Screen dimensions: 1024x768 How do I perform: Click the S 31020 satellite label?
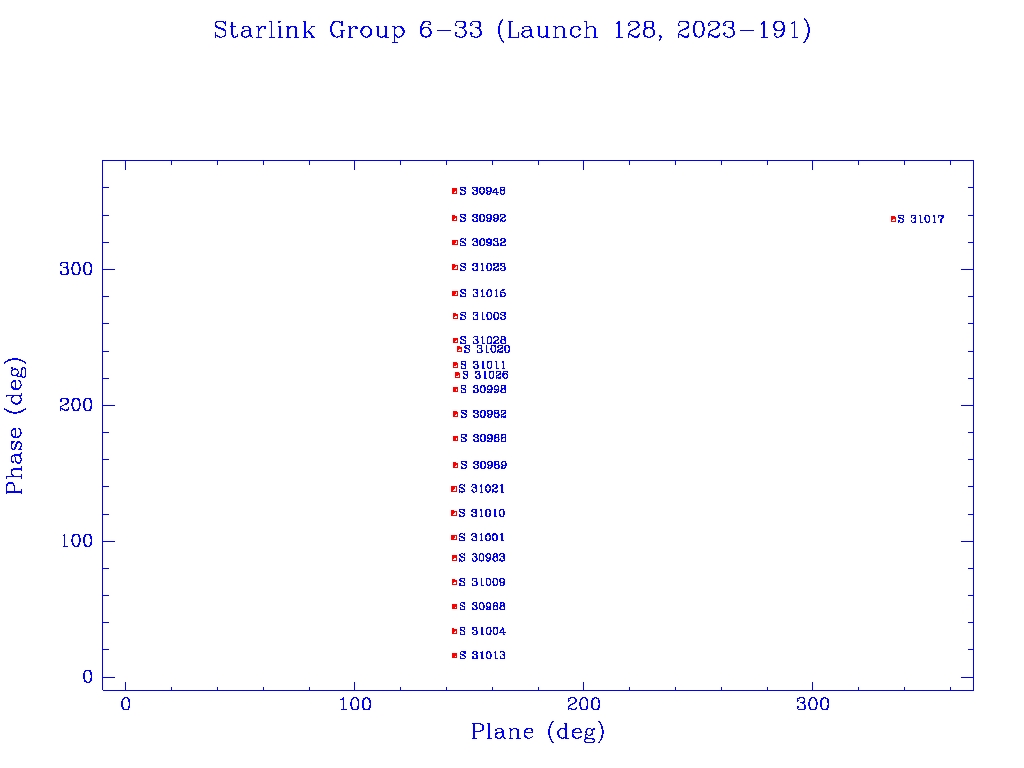487,349
